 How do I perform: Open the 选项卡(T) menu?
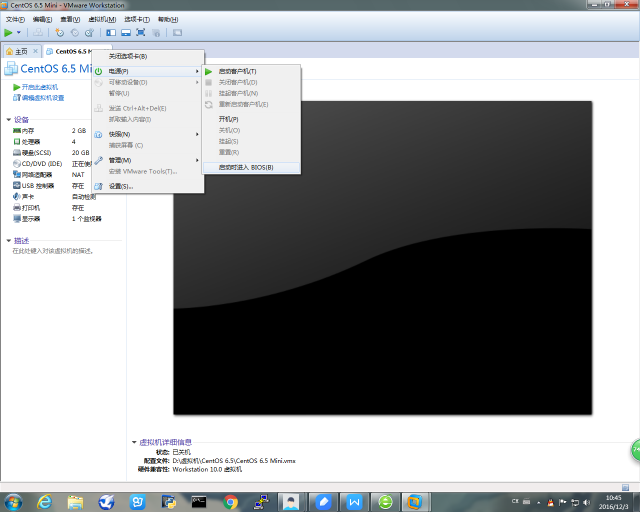click(137, 19)
